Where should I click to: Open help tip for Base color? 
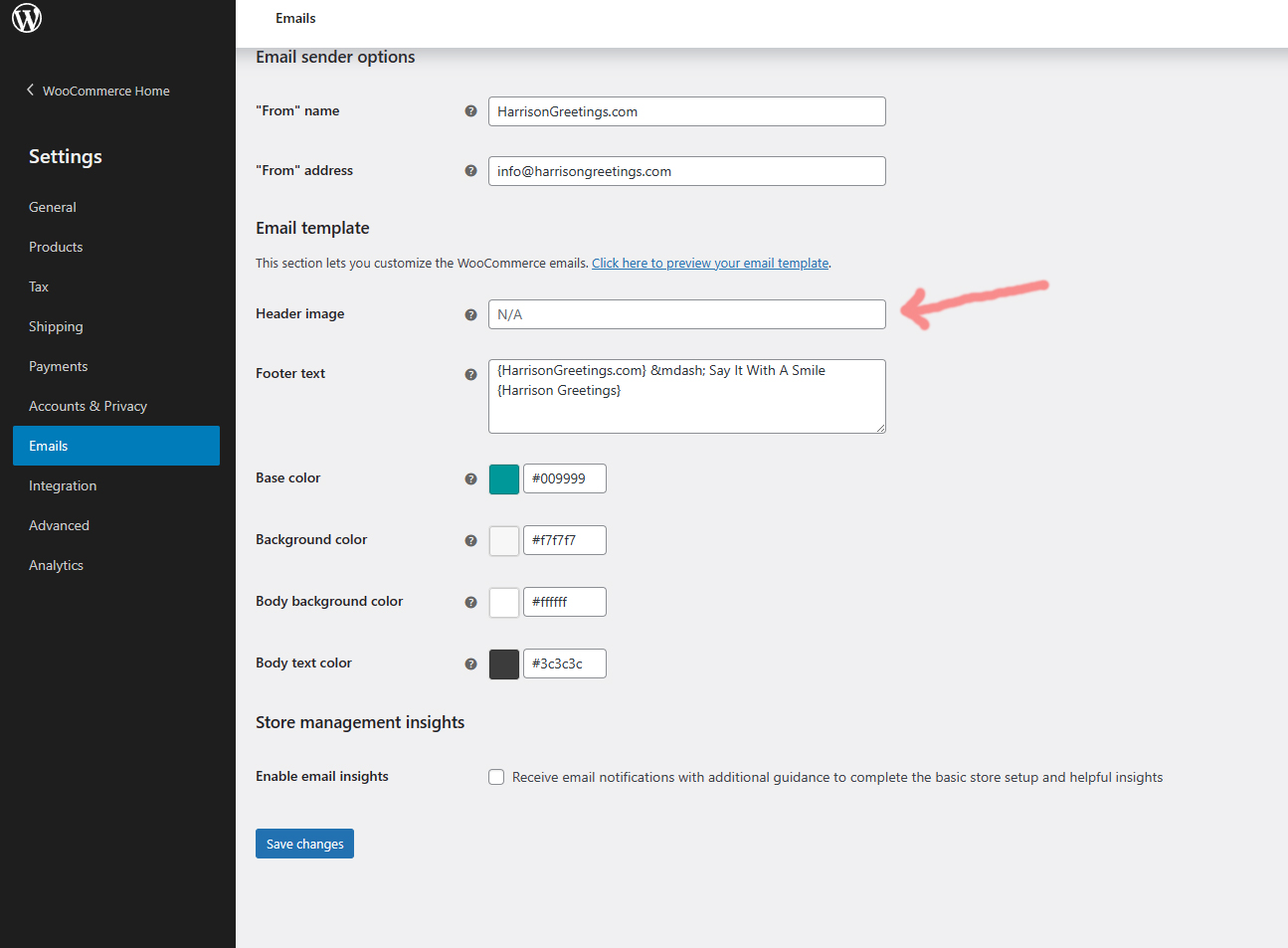(x=470, y=478)
